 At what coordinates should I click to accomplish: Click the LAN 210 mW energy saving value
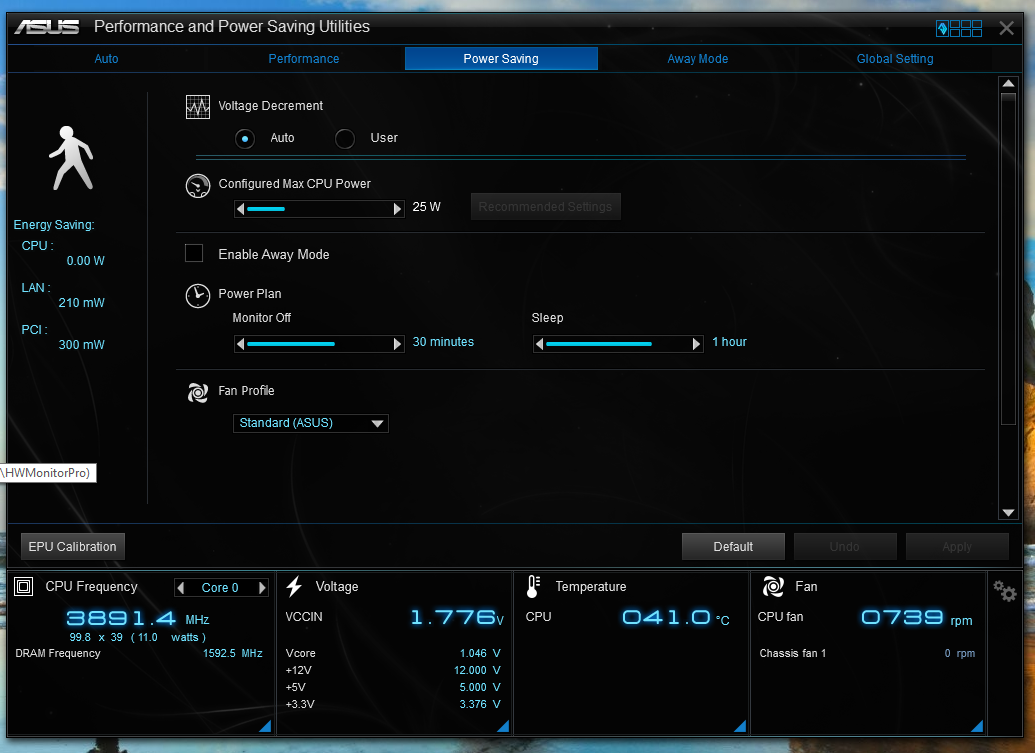tap(81, 303)
